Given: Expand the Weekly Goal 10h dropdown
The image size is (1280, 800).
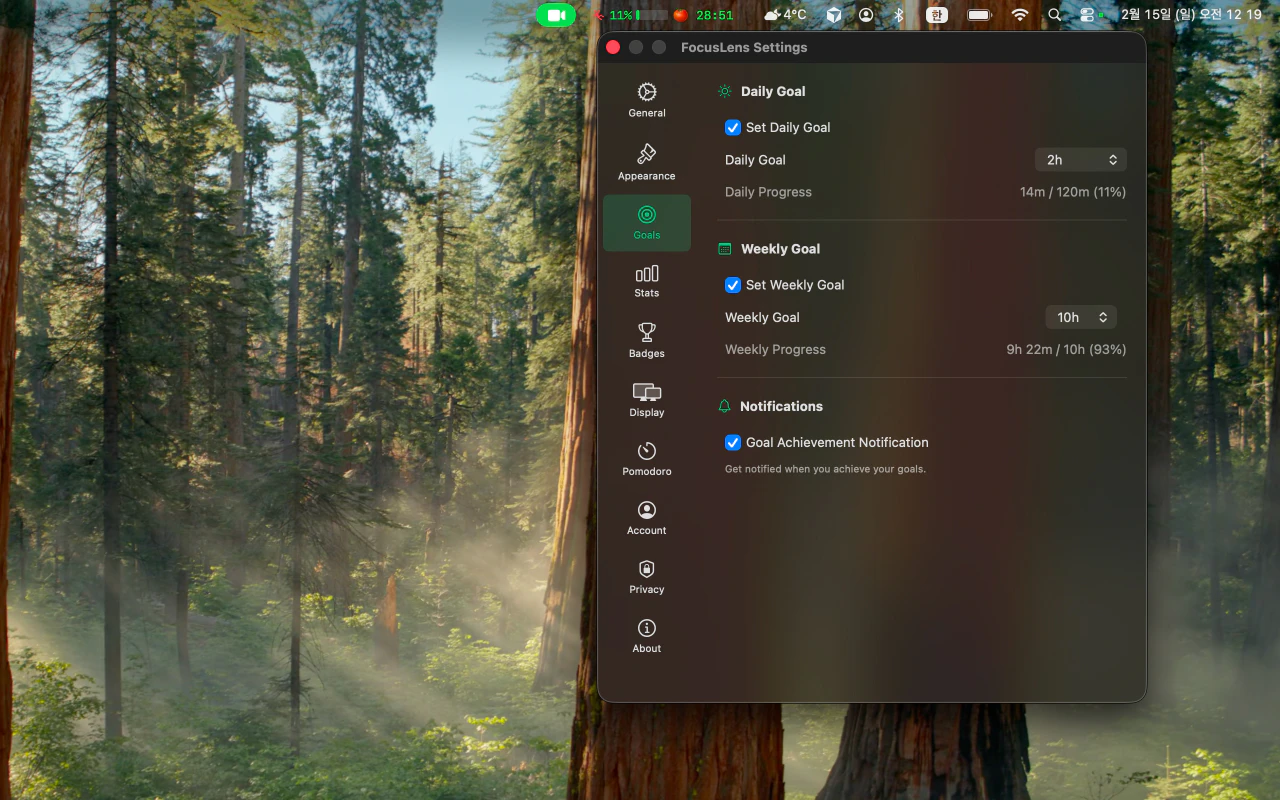Looking at the screenshot, I should (x=1080, y=317).
